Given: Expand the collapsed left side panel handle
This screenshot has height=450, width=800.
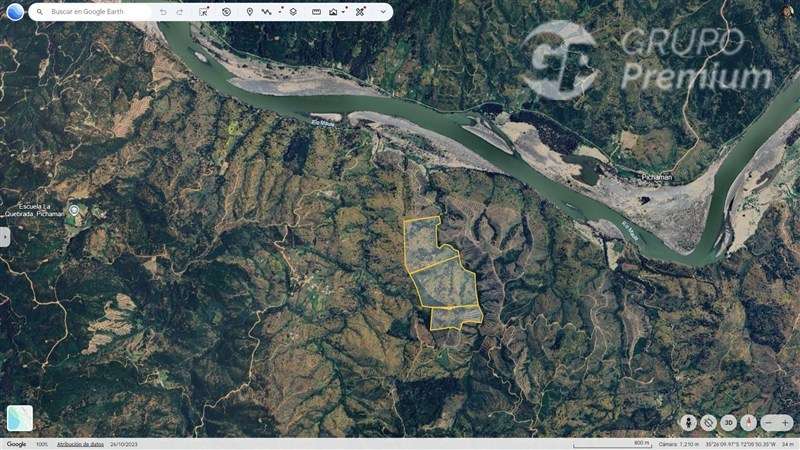Looking at the screenshot, I should pyautogui.click(x=5, y=237).
